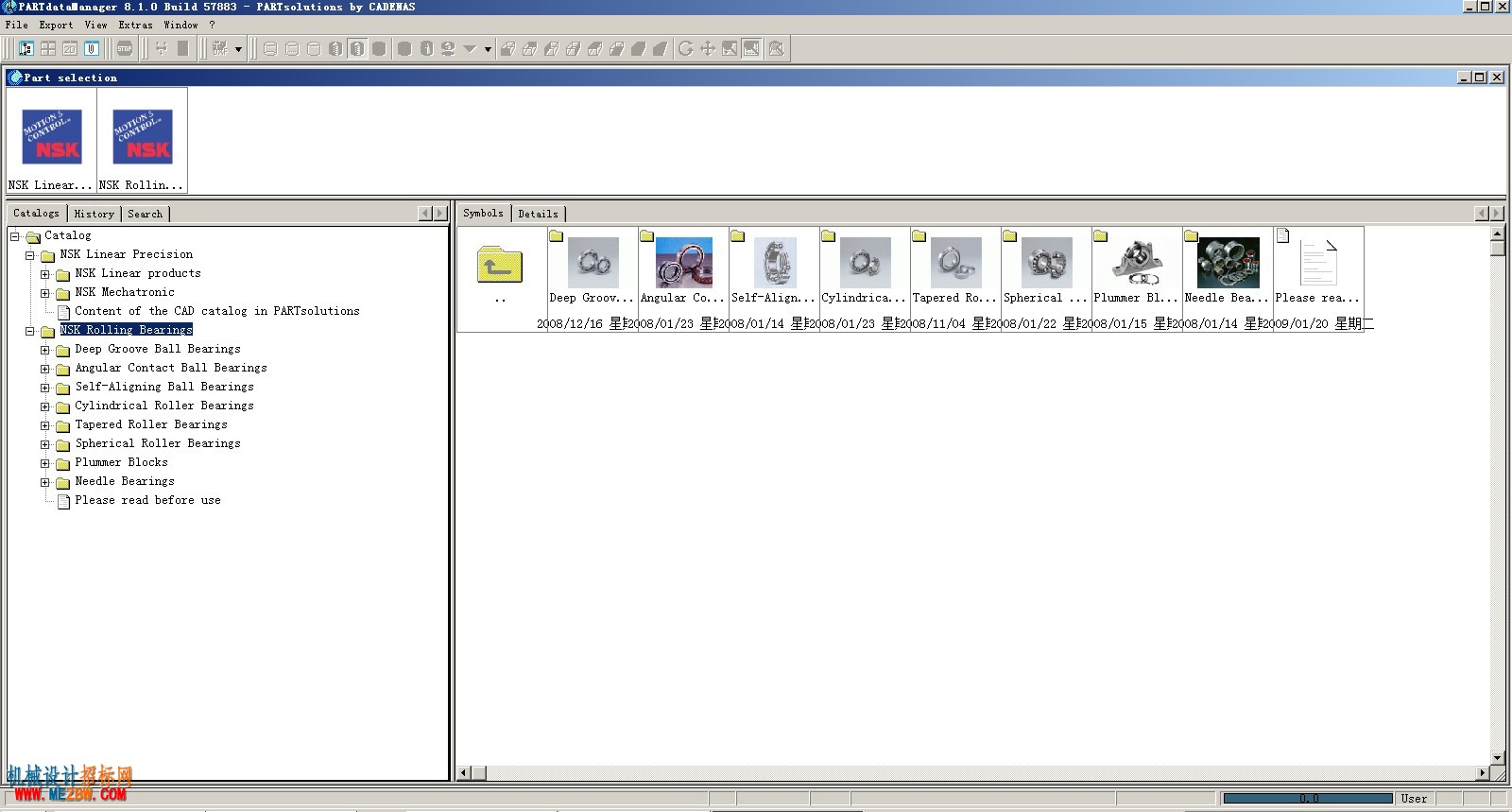Open Cylindrical bearing thumbnail
1512x812 pixels.
click(865, 263)
